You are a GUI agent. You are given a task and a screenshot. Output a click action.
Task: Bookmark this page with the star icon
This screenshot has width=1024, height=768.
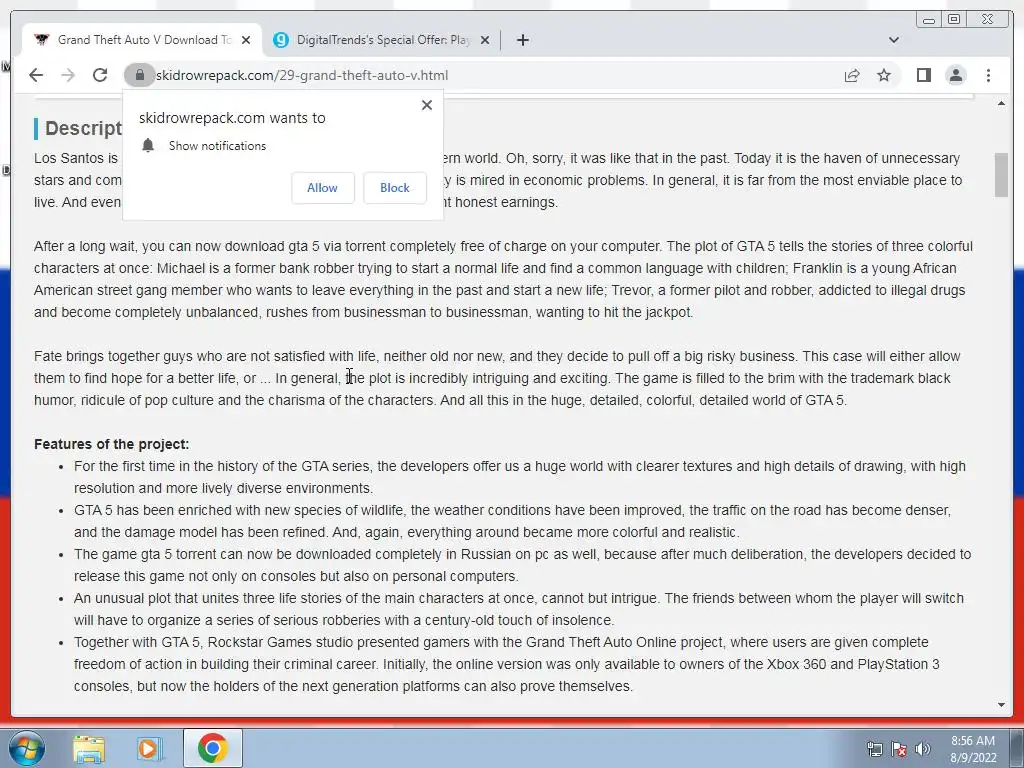[x=884, y=75]
